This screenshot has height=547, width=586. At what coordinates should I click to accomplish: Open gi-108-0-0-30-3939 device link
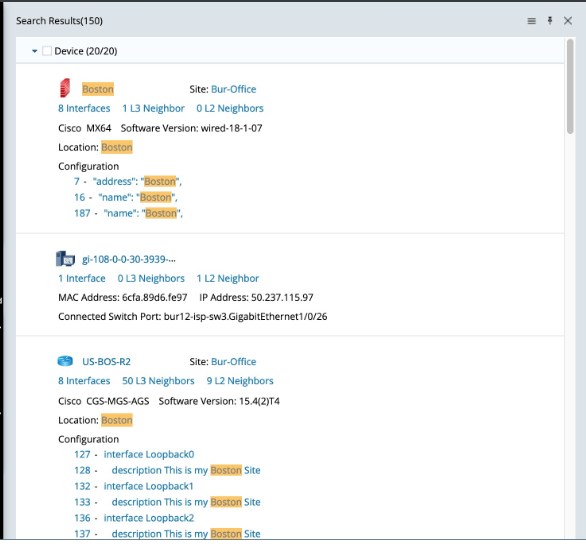129,259
